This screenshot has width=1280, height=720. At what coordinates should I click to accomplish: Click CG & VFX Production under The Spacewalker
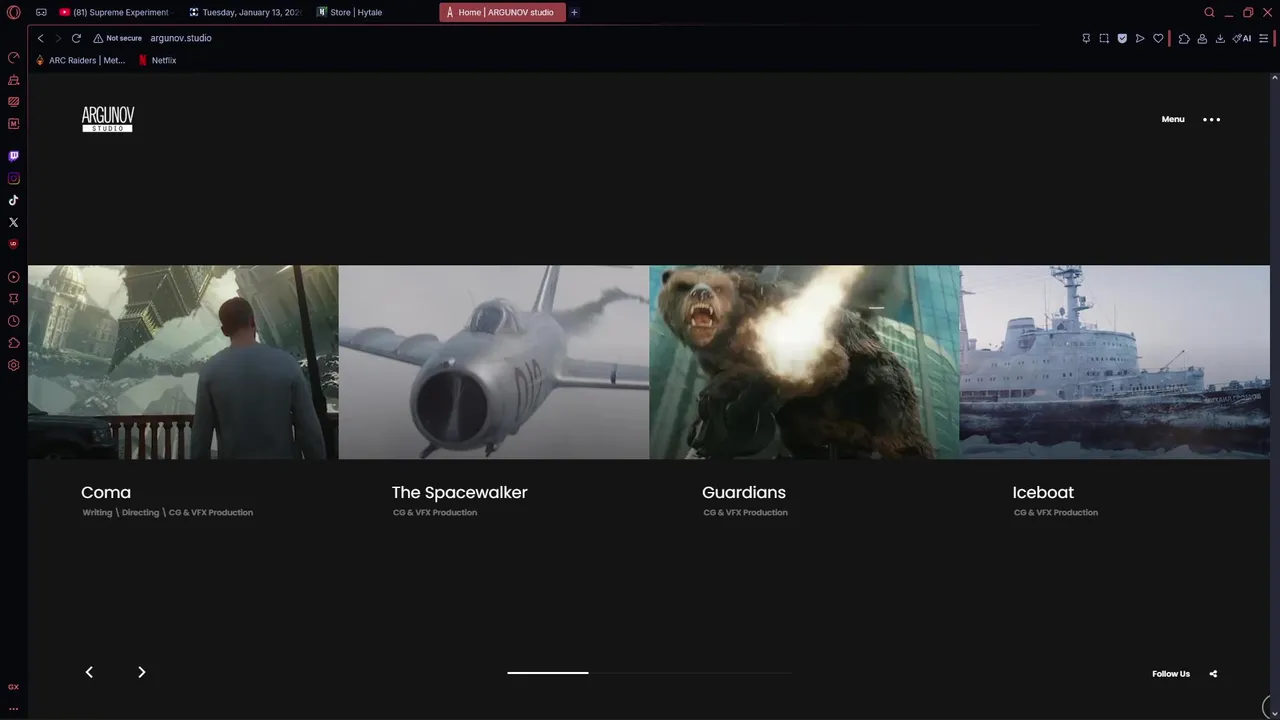[x=435, y=512]
